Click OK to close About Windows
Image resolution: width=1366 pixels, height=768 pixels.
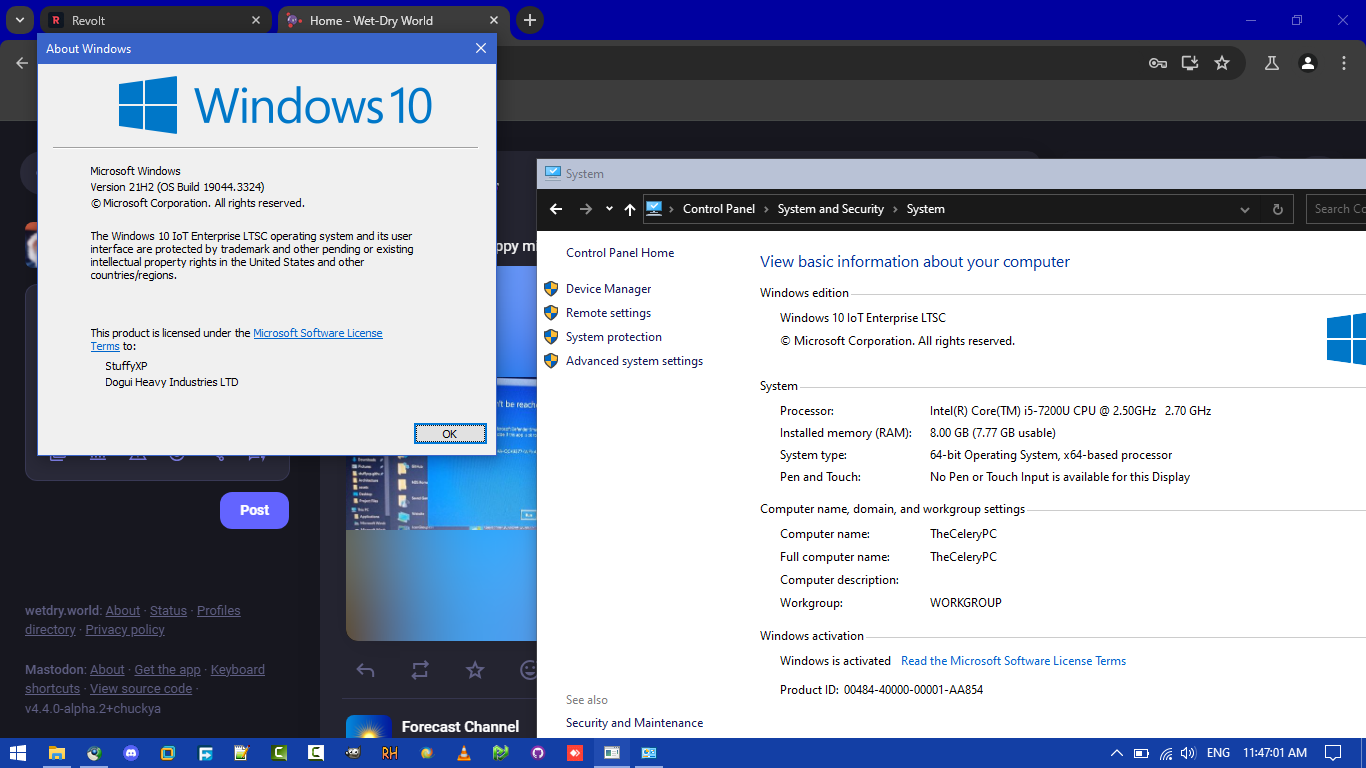pos(450,433)
